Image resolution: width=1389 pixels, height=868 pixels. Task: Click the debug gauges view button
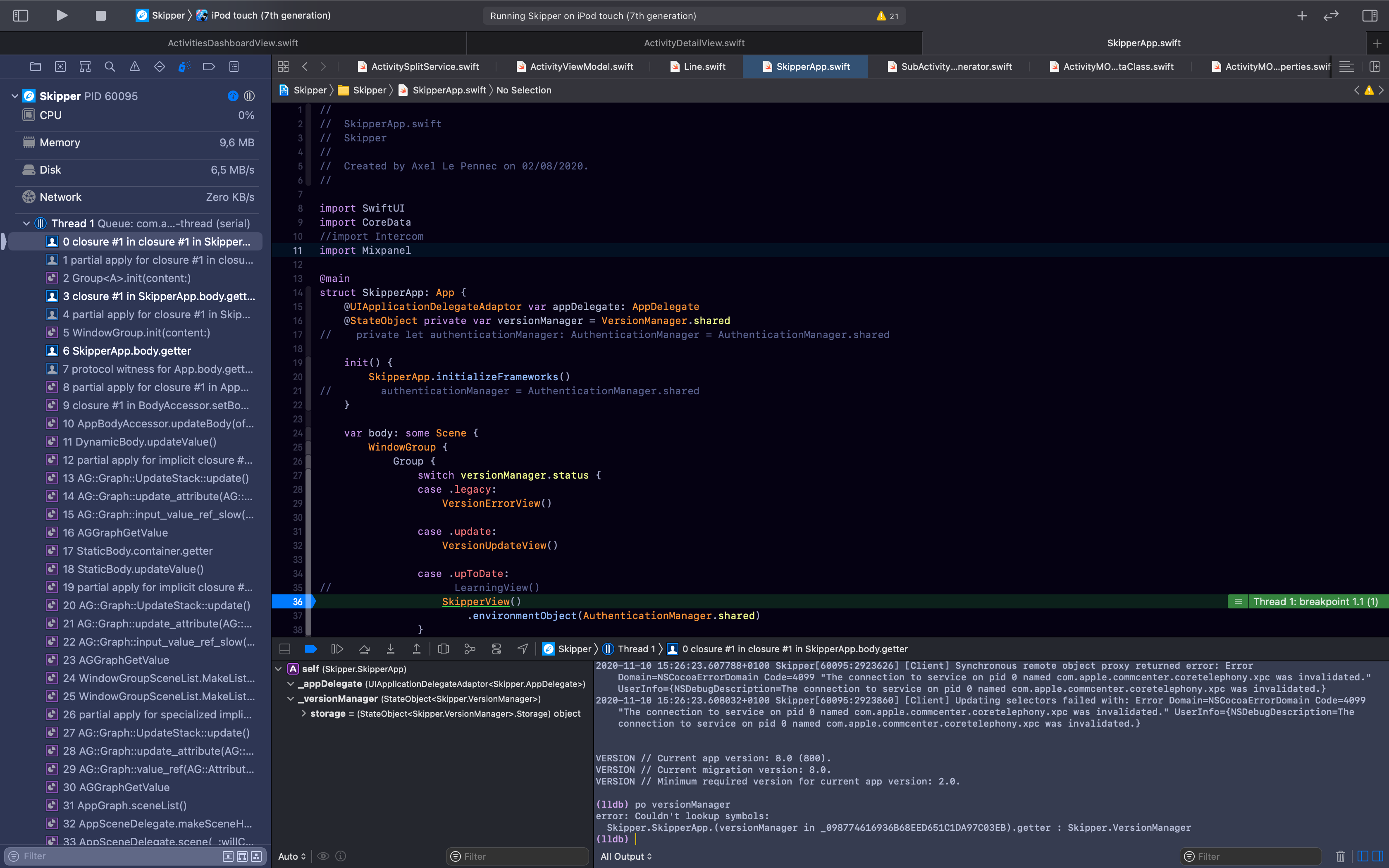click(x=233, y=96)
